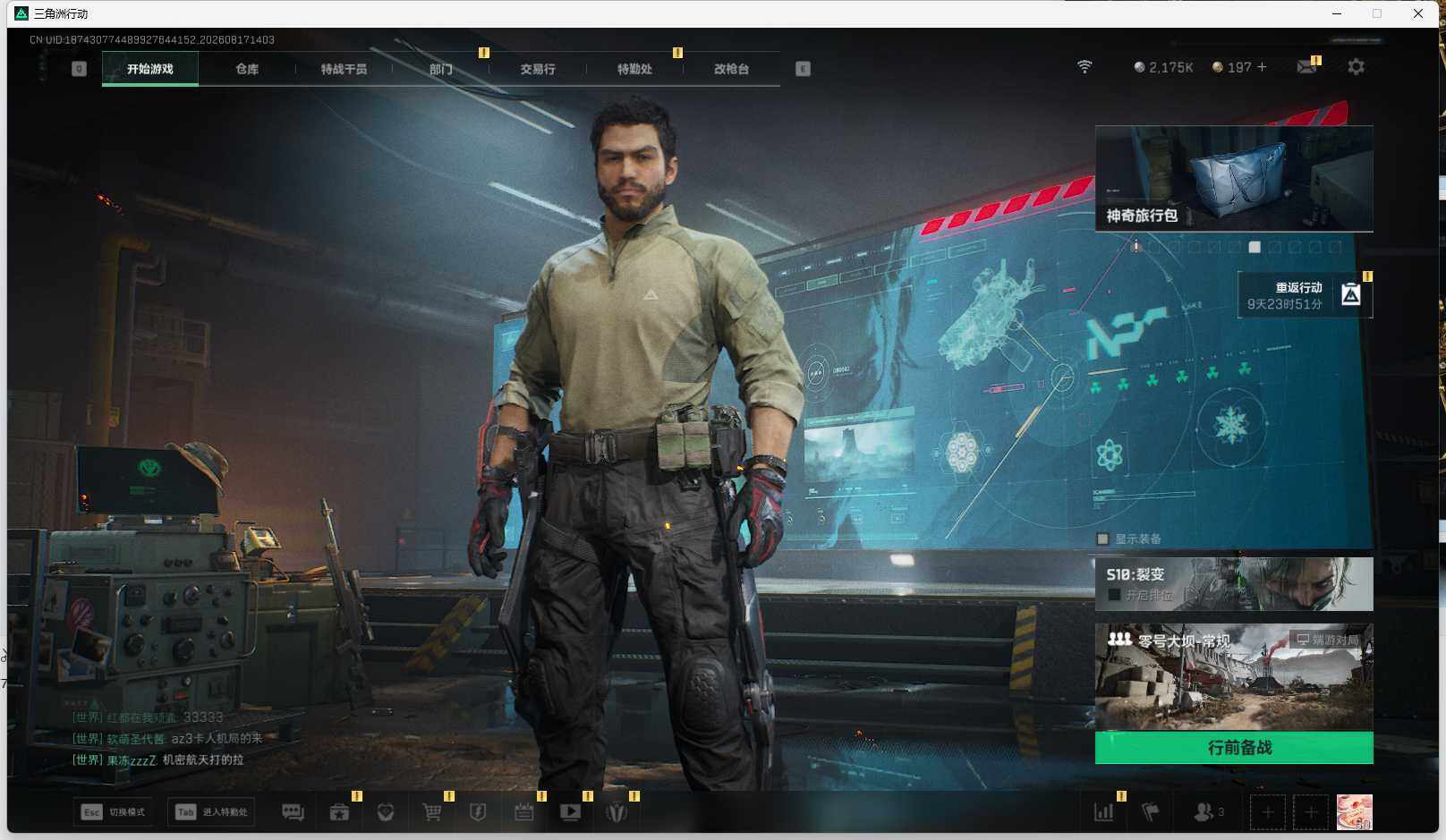Close the 三角洲行动 window
The height and width of the screenshot is (840, 1446).
(1418, 13)
